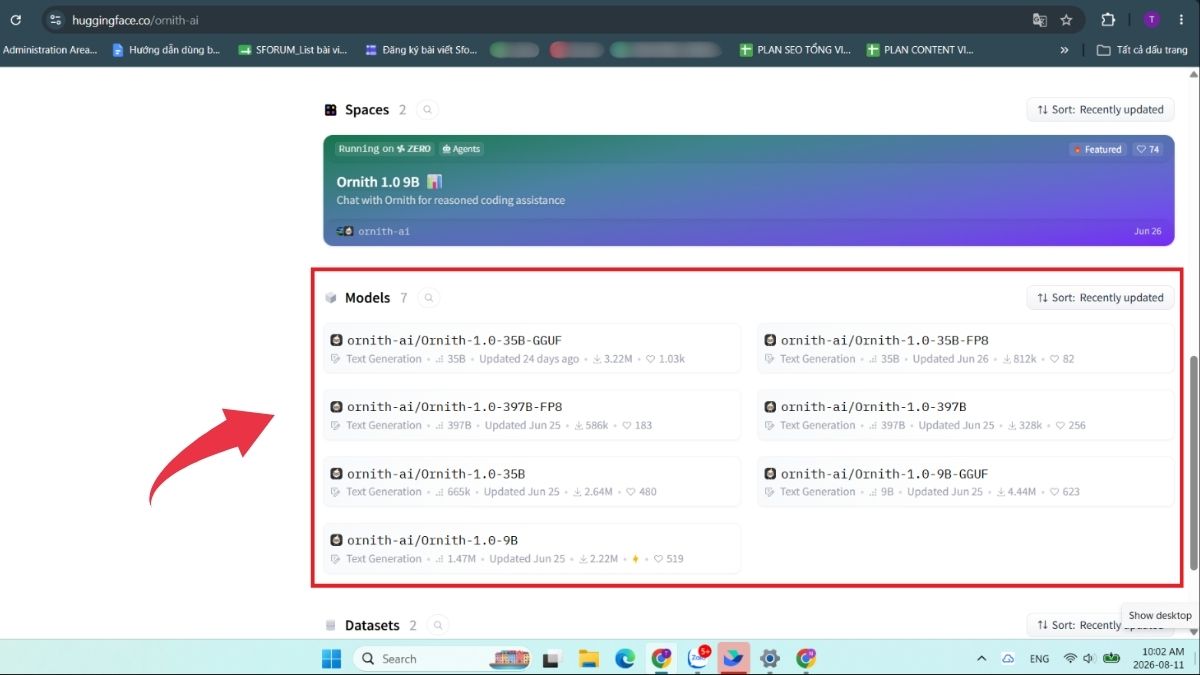The image size is (1200, 675).
Task: Open Microsoft Edge from the taskbar
Action: tap(625, 658)
